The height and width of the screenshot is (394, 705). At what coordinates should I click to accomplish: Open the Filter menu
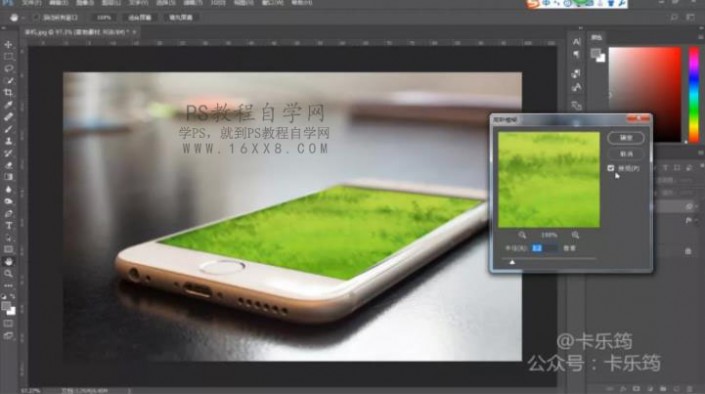pyautogui.click(x=192, y=3)
